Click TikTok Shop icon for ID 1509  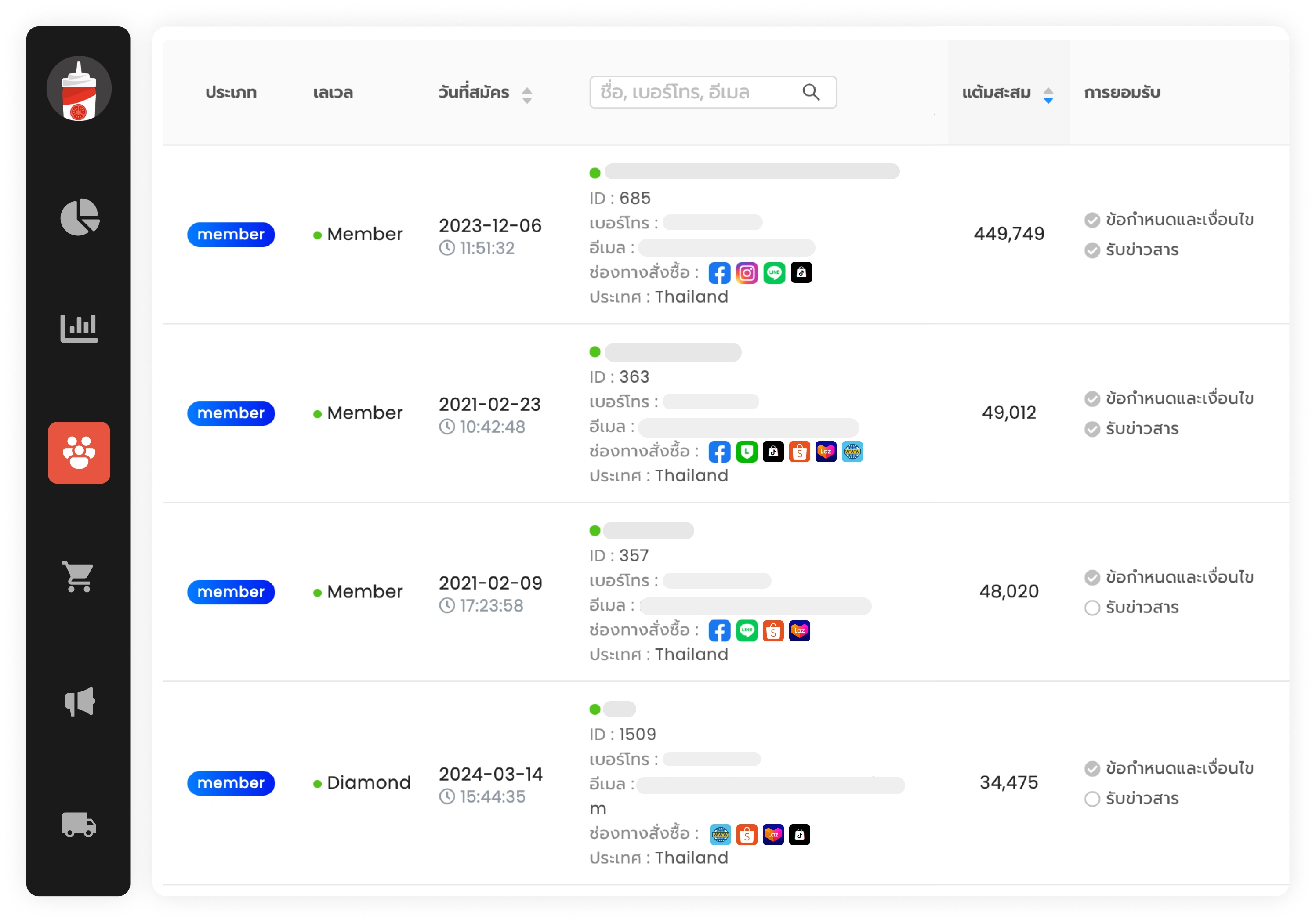[x=800, y=834]
